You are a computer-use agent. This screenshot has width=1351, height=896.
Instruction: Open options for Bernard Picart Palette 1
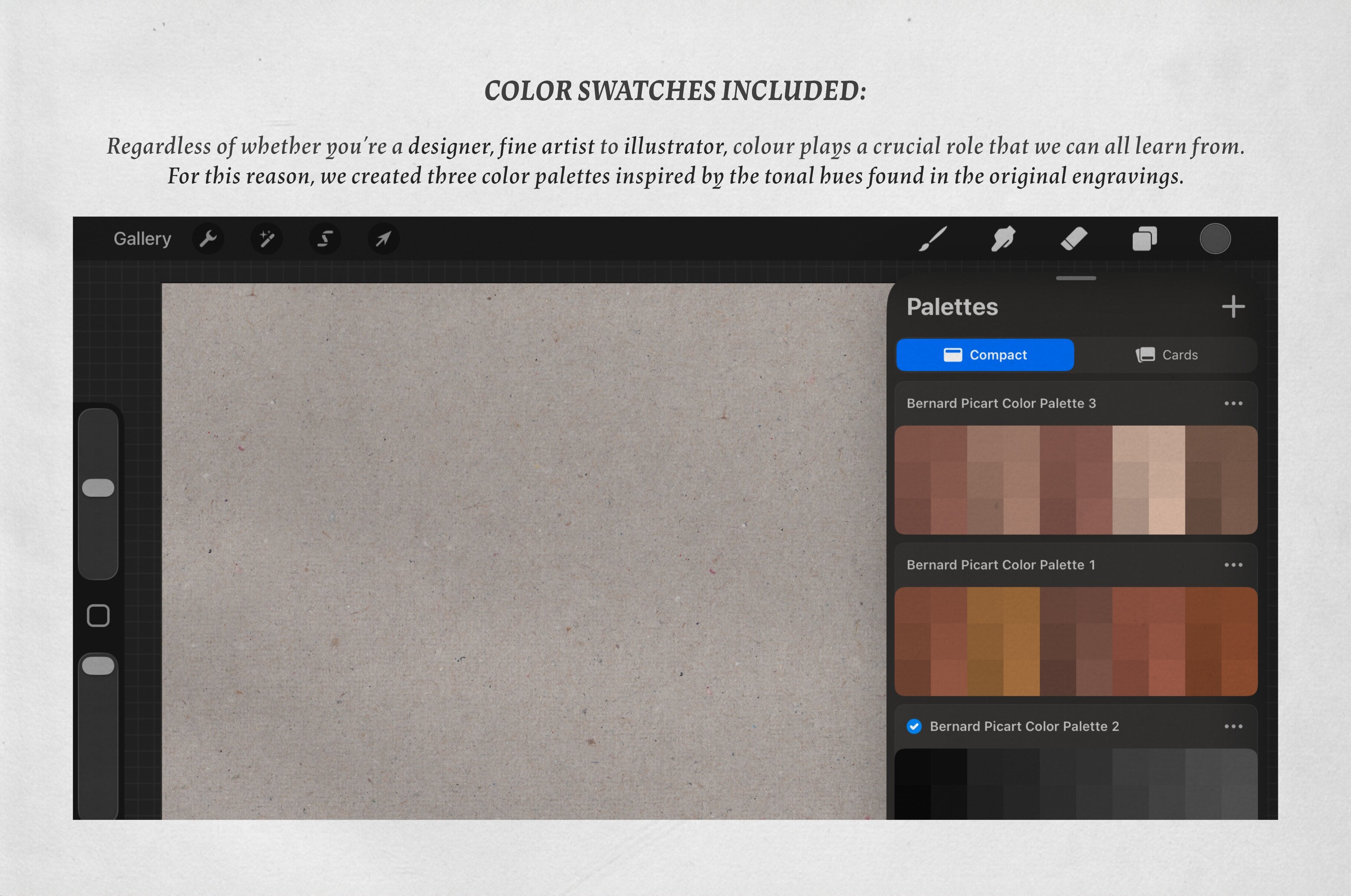click(1233, 565)
